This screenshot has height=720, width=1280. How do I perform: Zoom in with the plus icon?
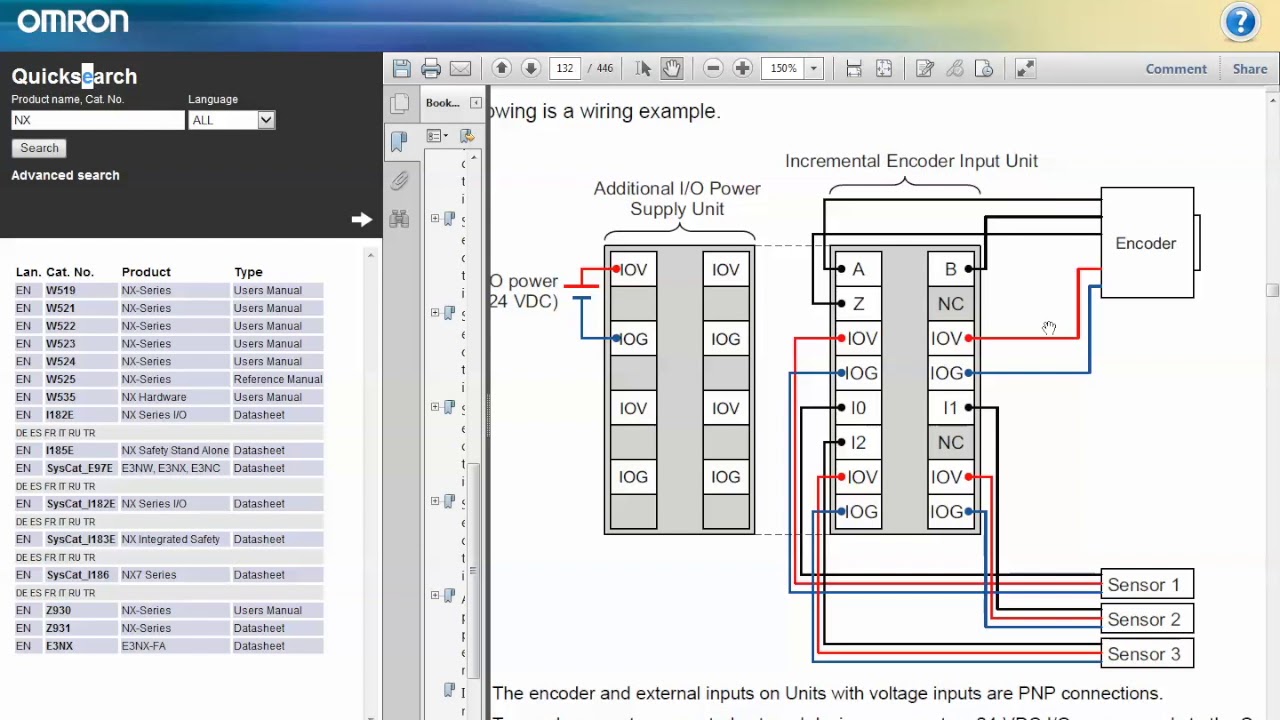[x=742, y=68]
